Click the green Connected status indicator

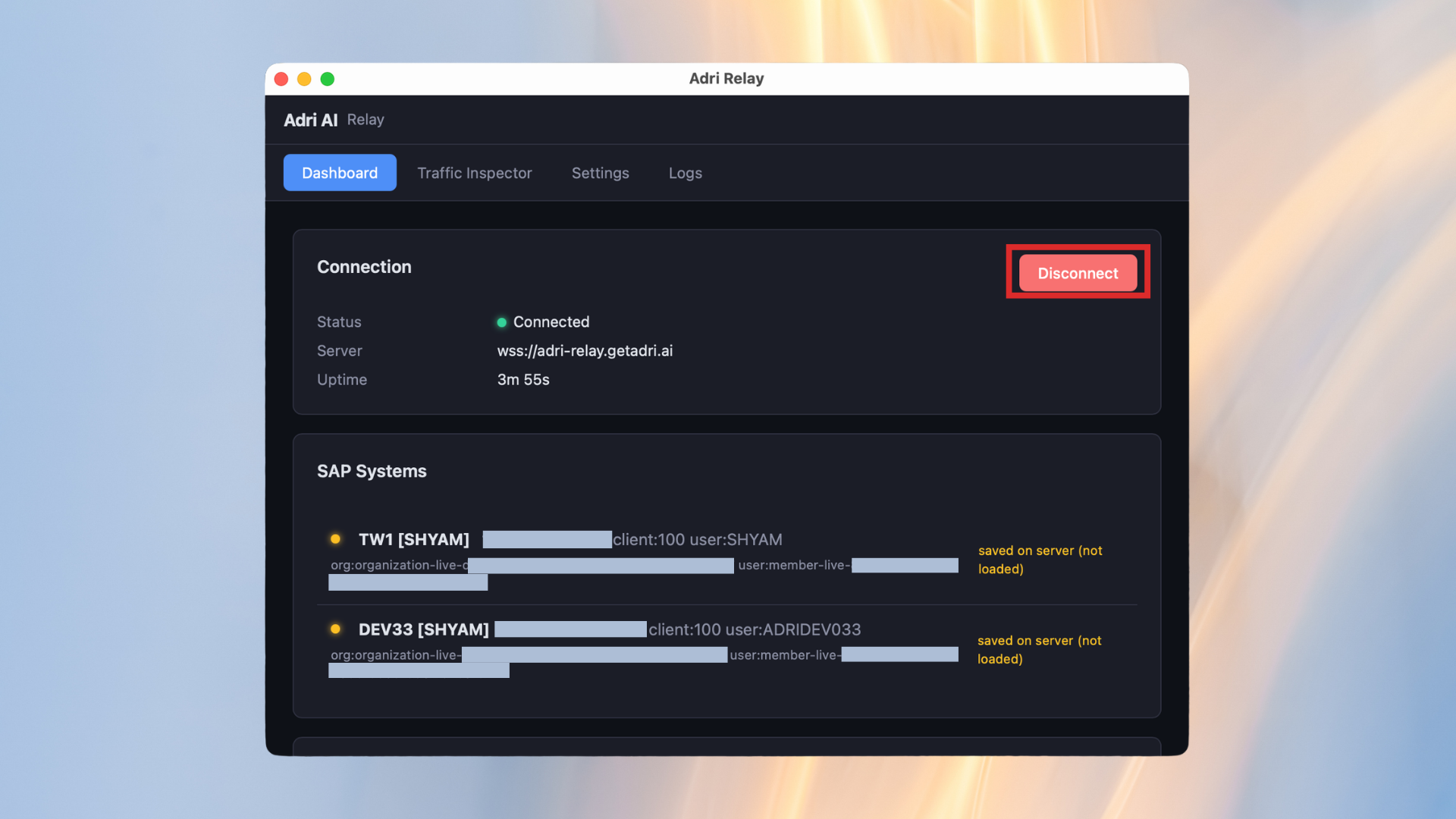point(501,322)
